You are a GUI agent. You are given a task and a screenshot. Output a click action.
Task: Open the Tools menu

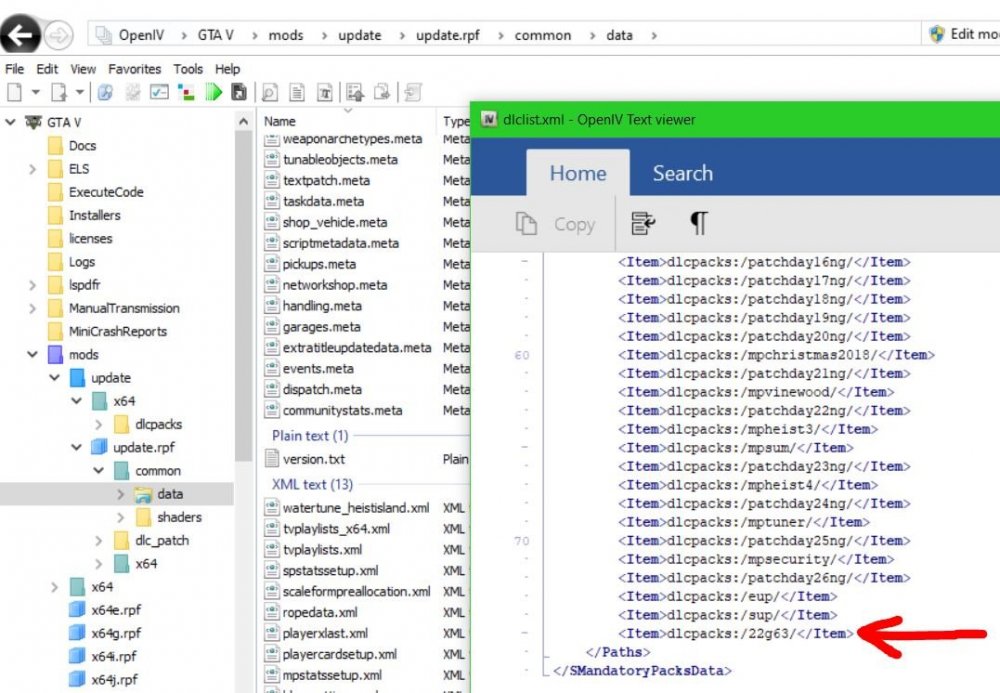188,69
